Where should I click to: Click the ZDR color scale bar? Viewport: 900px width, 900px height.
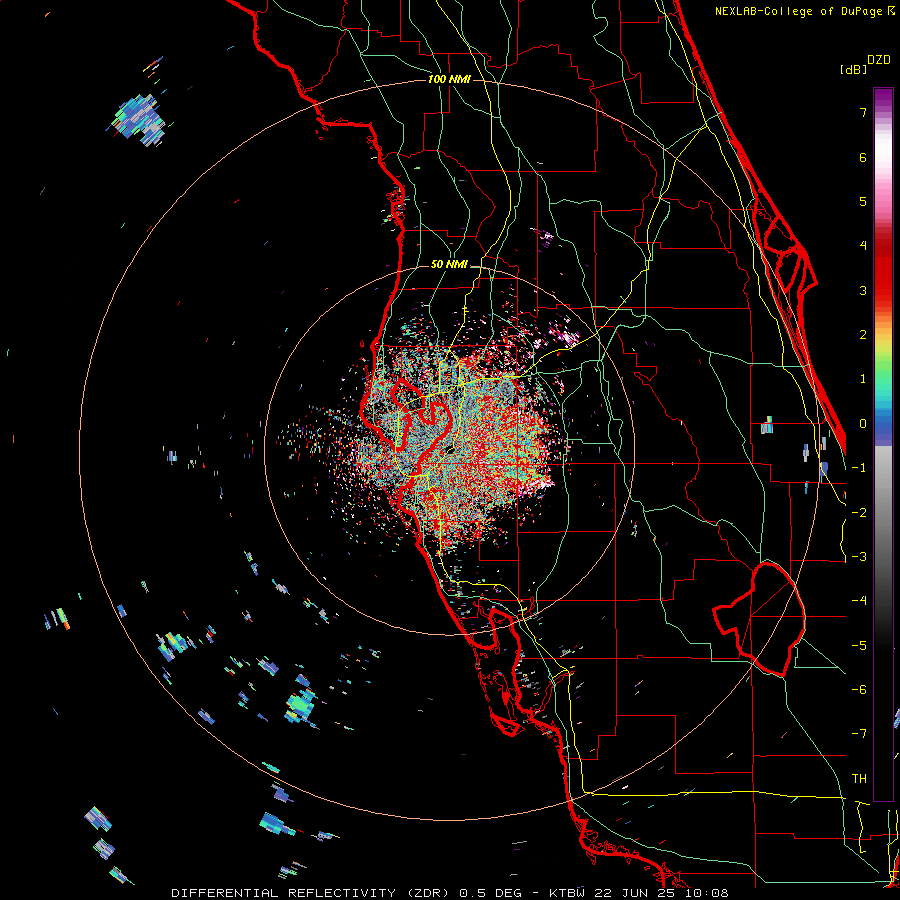click(883, 444)
